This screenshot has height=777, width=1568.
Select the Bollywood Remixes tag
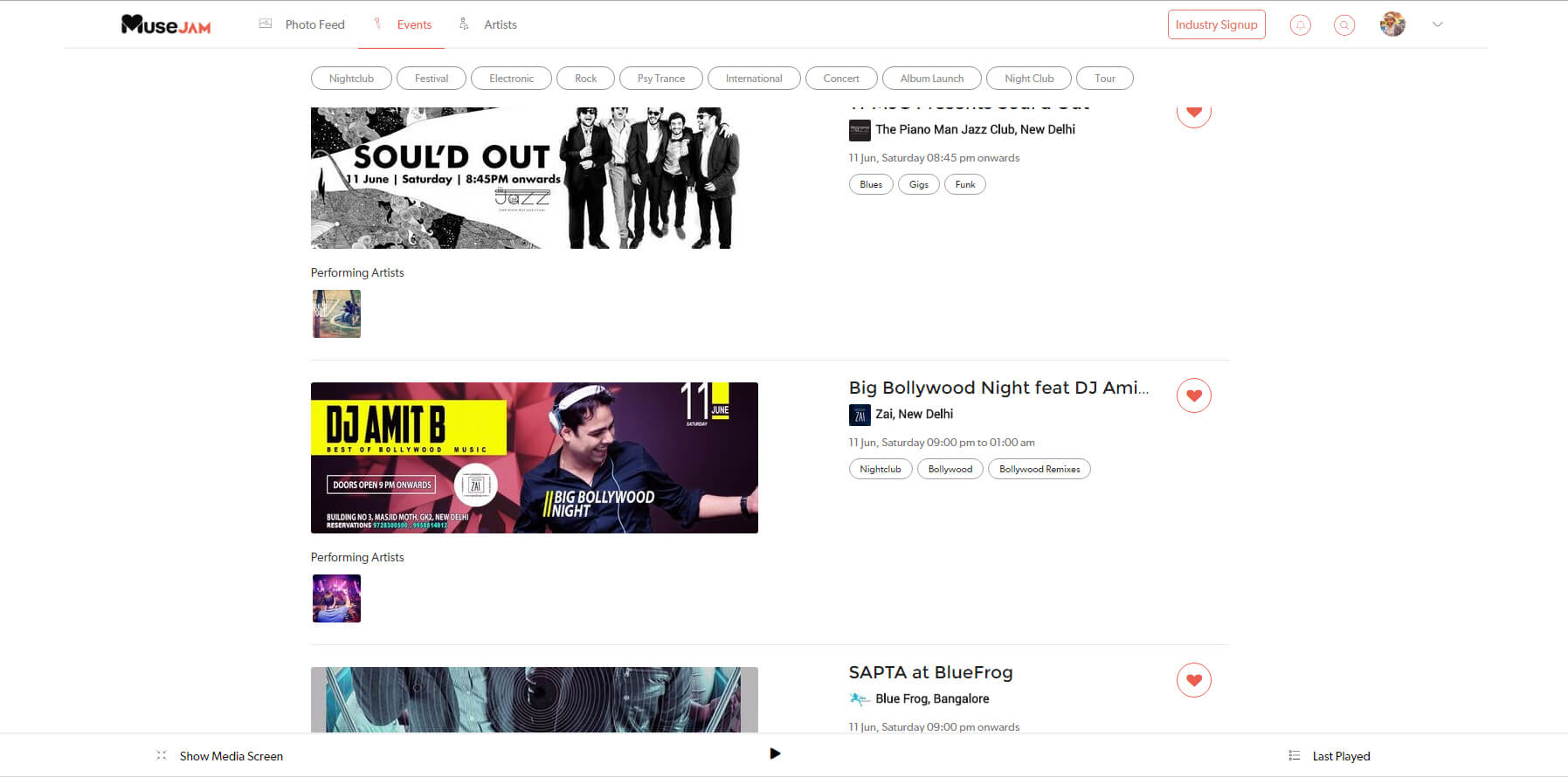tap(1040, 469)
